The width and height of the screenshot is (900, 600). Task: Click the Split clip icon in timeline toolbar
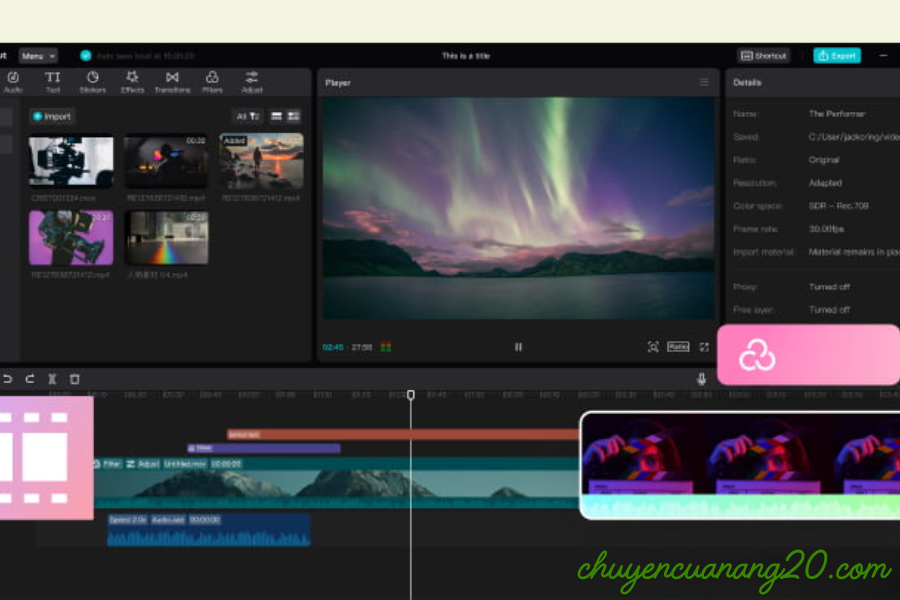pos(52,379)
